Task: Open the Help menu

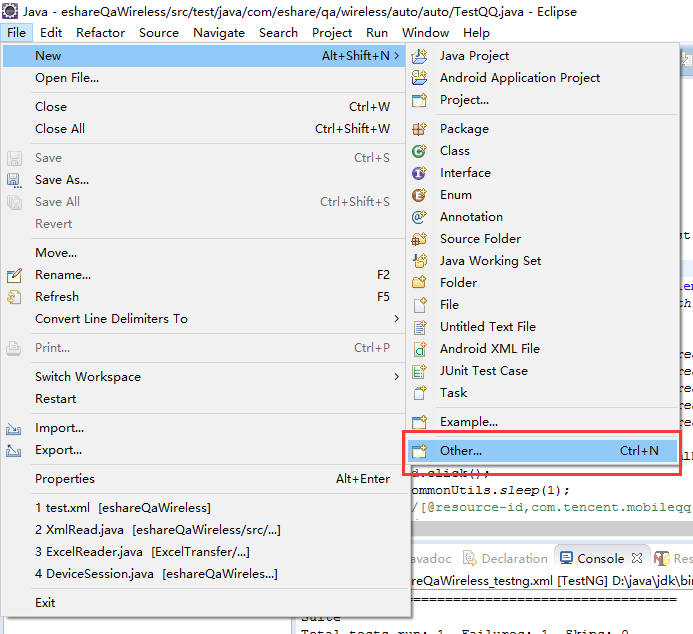Action: tap(476, 33)
